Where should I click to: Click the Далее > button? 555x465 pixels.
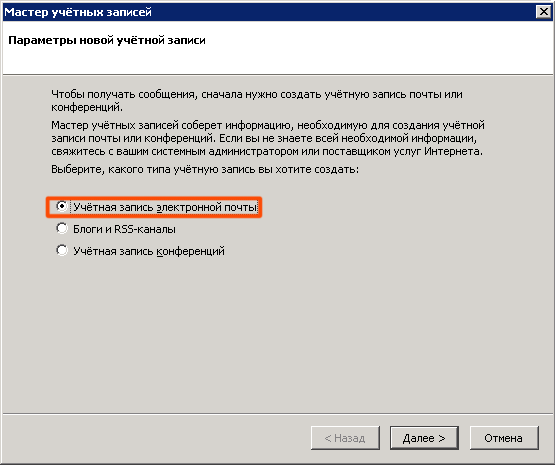(x=424, y=438)
